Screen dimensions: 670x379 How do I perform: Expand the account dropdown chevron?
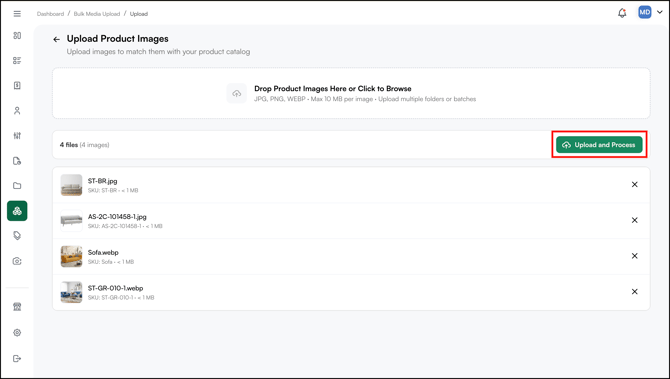click(x=659, y=12)
